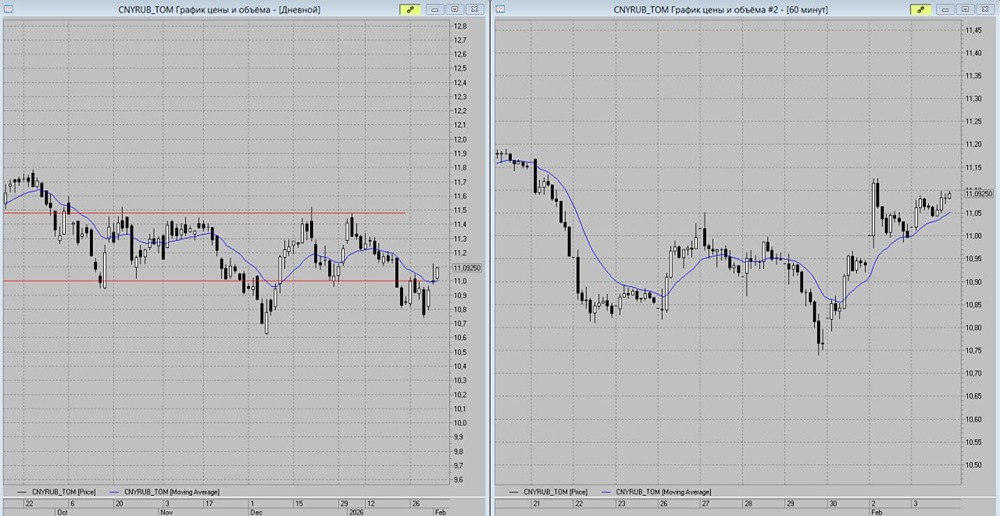Click the 11,45 price axis label
1000x516 pixels.
(974, 30)
